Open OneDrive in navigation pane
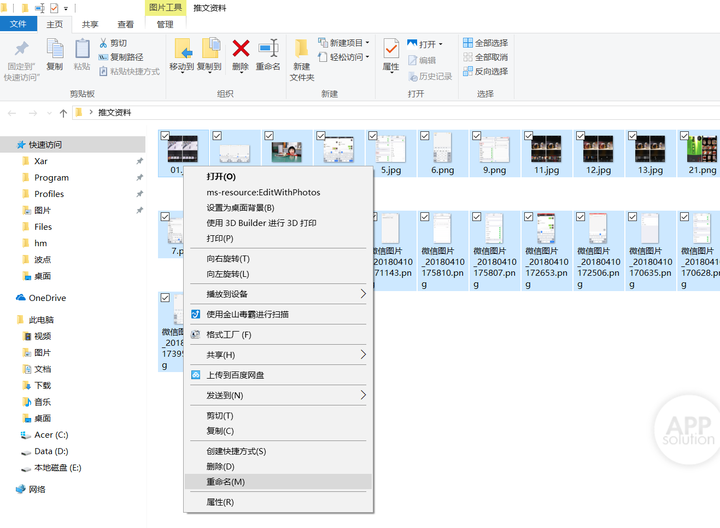The image size is (720, 528). click(x=40, y=298)
